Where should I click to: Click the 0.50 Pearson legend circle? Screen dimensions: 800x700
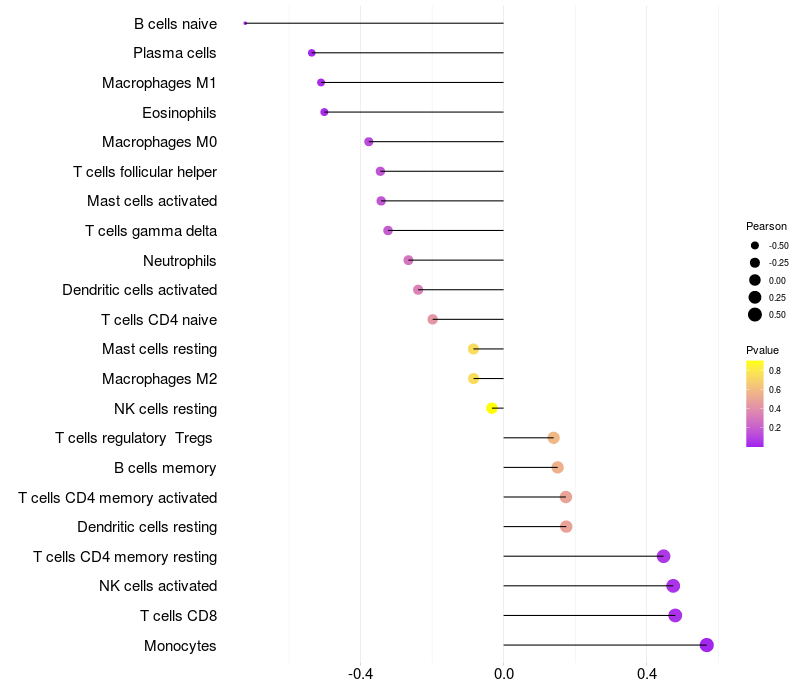click(754, 315)
